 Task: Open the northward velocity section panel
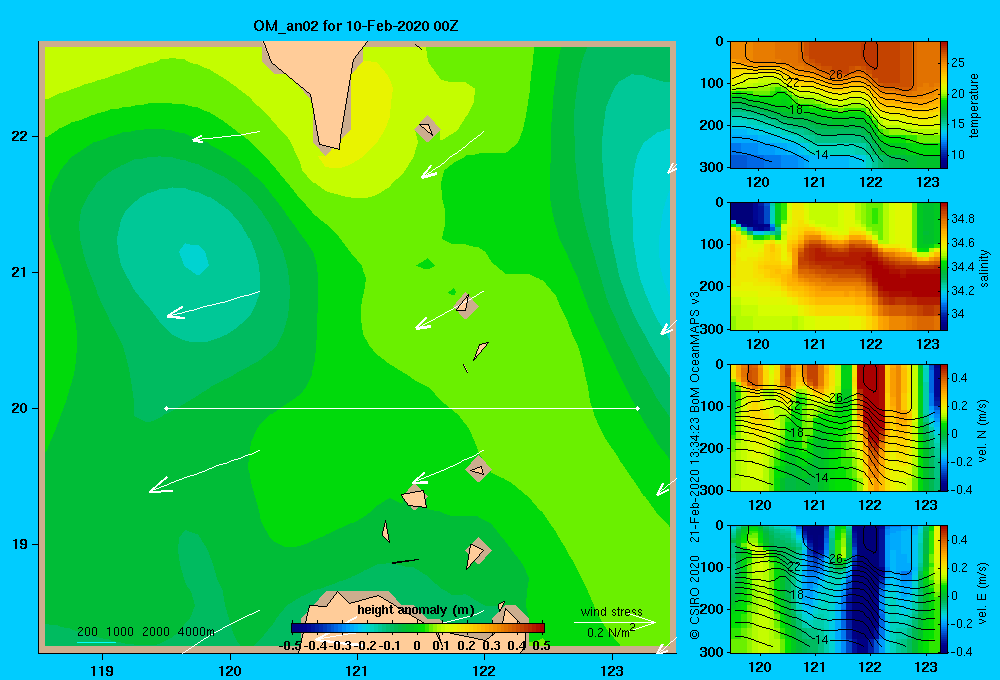tap(835, 428)
